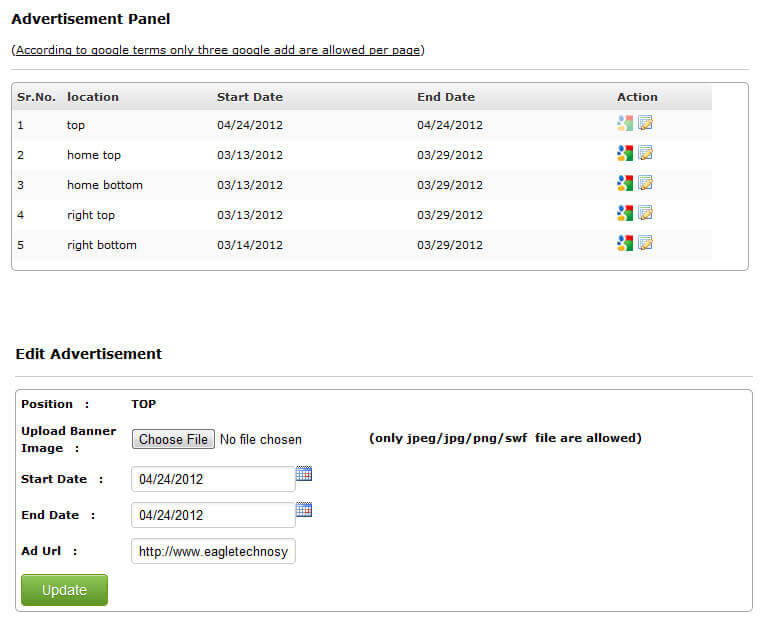Click the 'location' column header
This screenshot has height=634, width=776.
coord(93,97)
